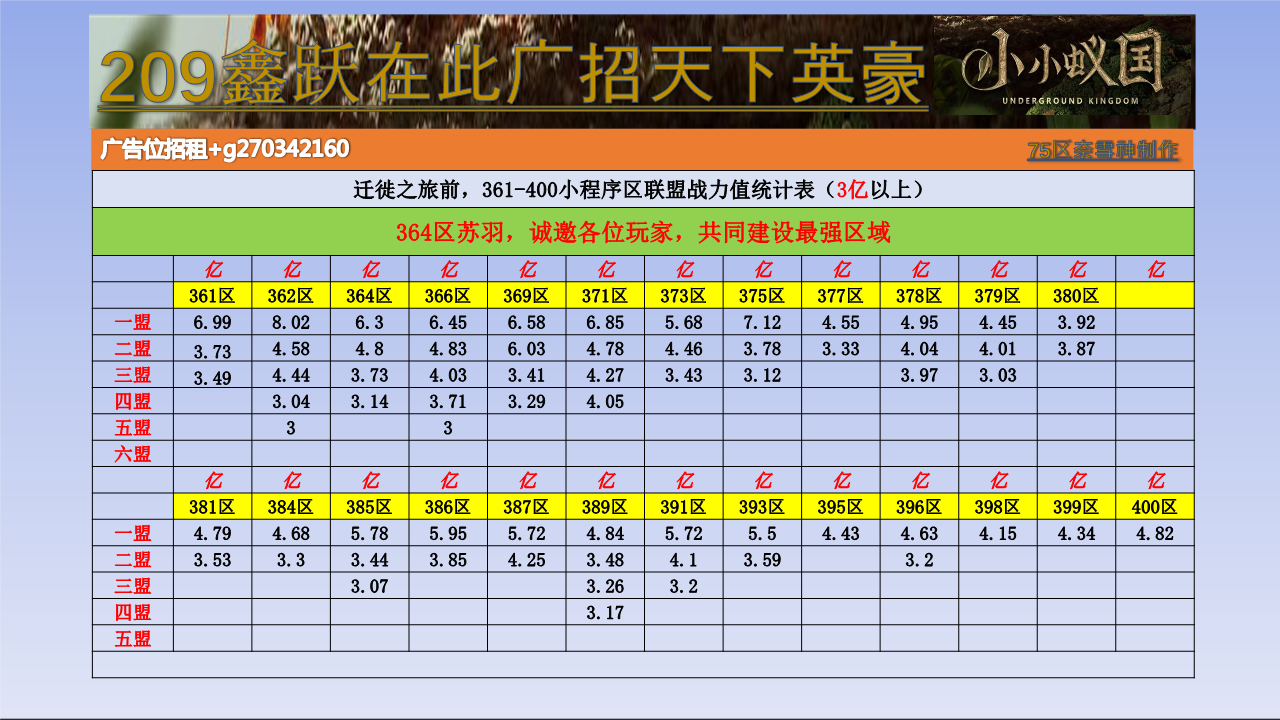Select the 373区 column header
1280x720 pixels.
684,296
